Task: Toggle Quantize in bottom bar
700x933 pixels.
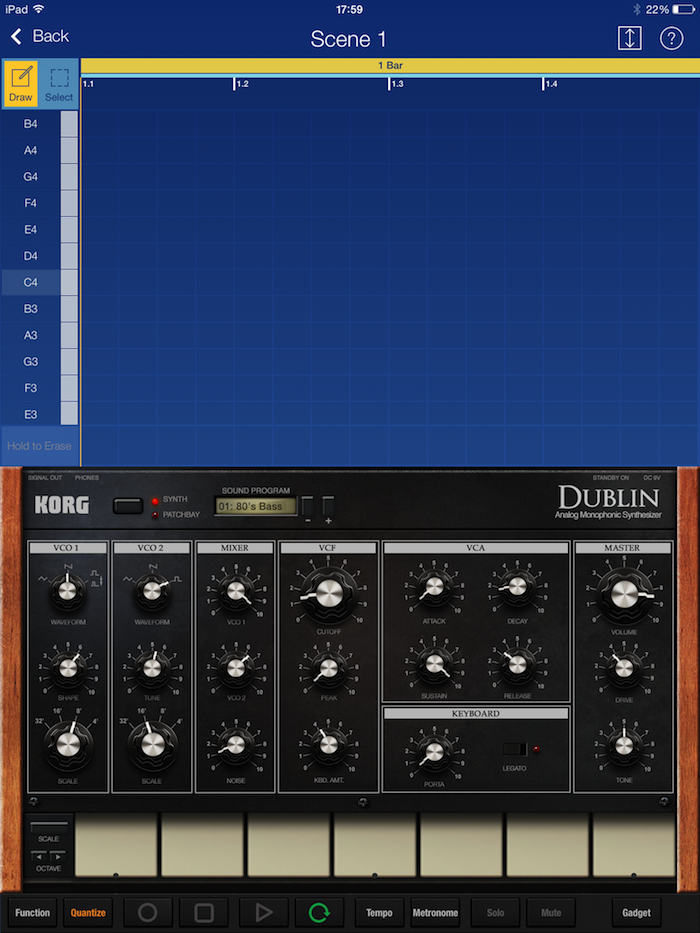Action: [x=88, y=912]
